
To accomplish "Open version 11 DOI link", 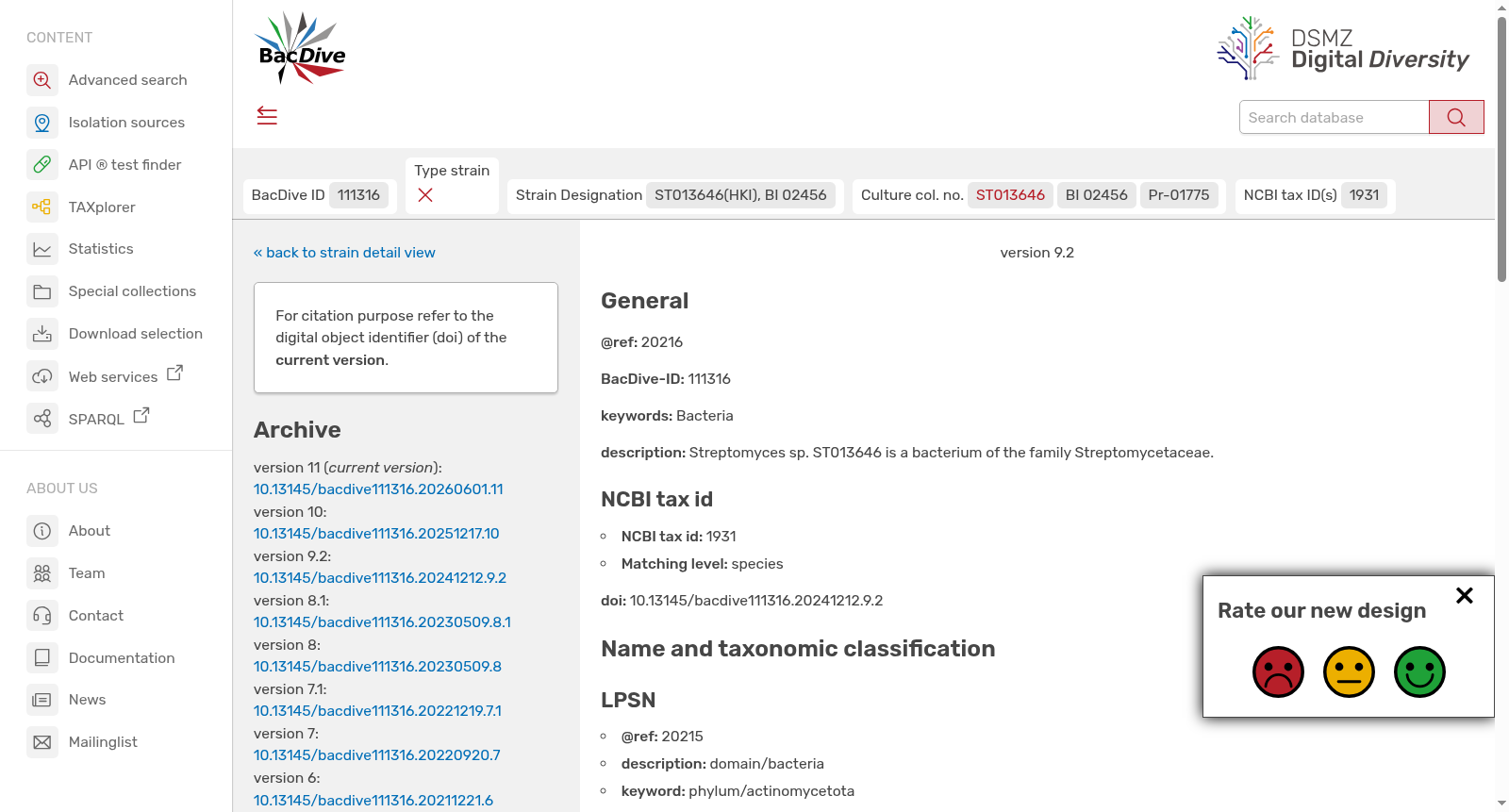I will [x=378, y=489].
